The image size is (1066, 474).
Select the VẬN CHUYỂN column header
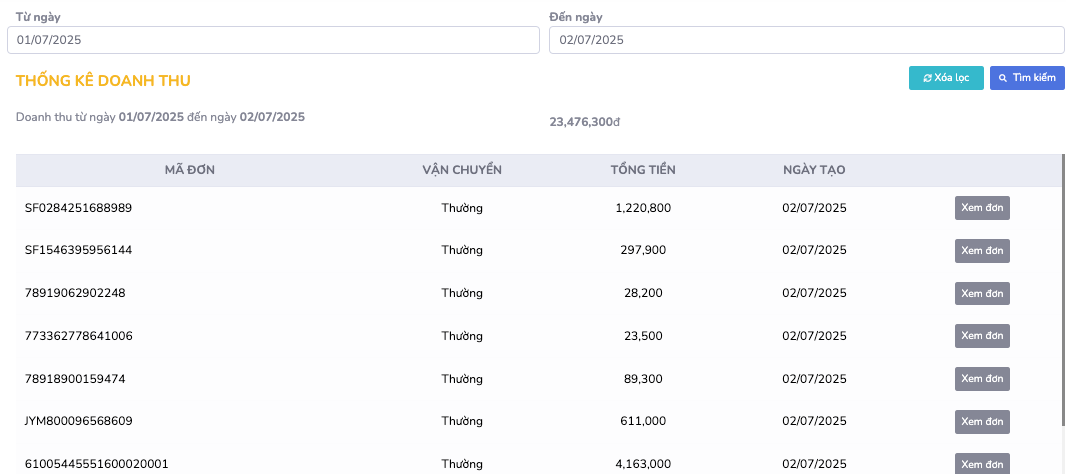[x=462, y=170]
